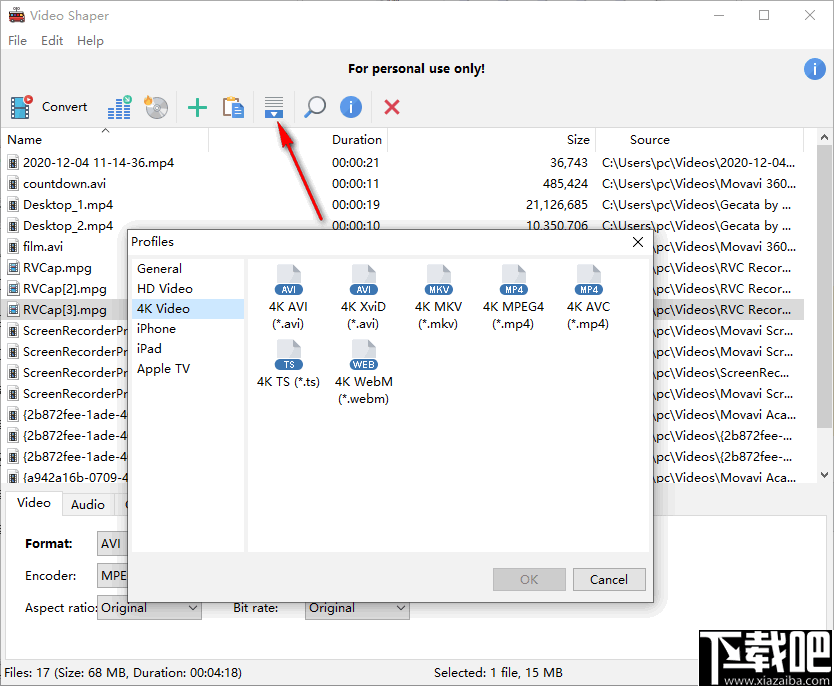834x686 pixels.
Task: Open the Aspect ratio dropdown
Action: [x=149, y=608]
